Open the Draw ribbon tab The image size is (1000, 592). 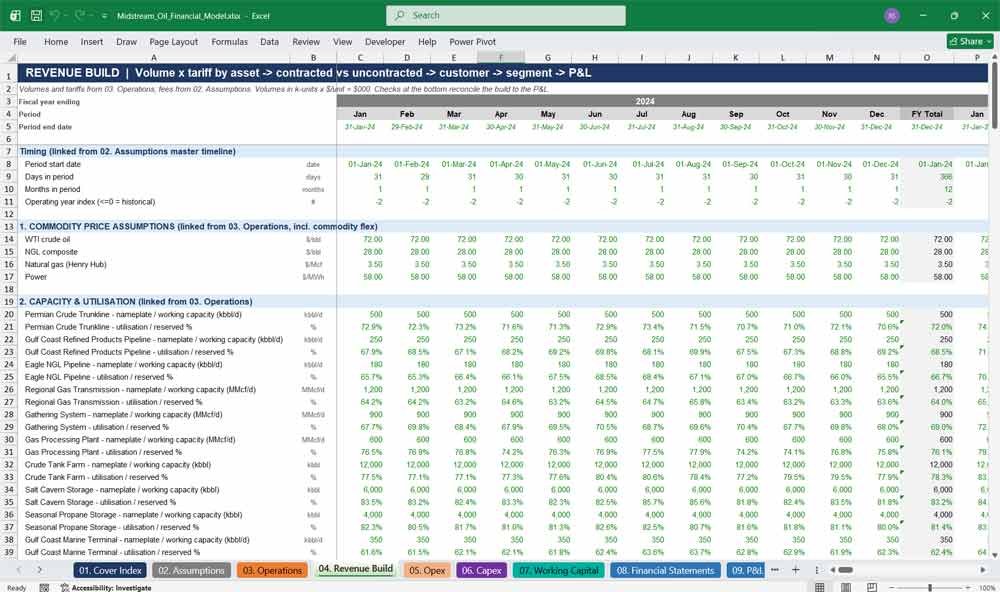pyautogui.click(x=126, y=41)
